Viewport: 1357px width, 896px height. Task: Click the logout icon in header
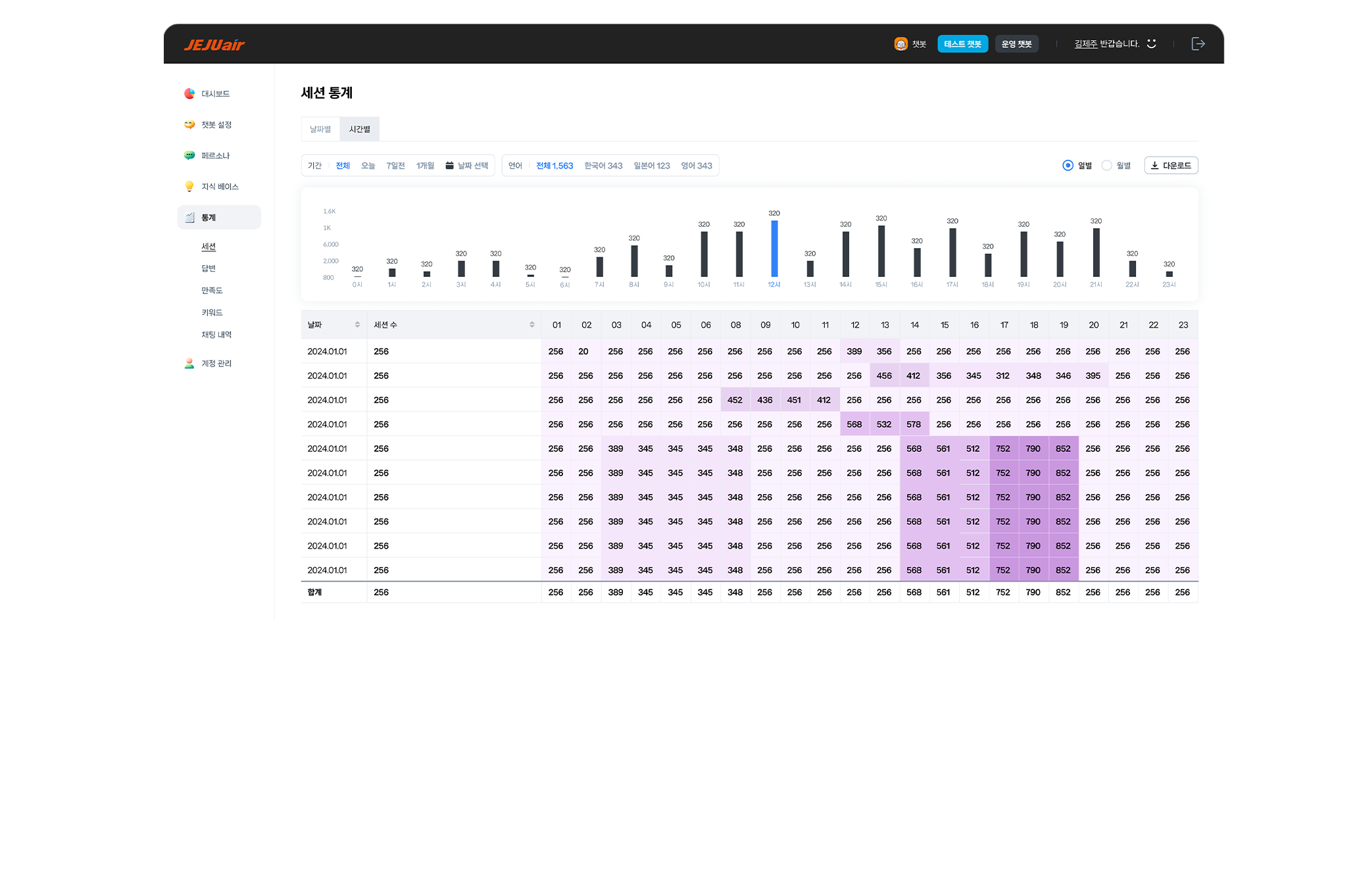pyautogui.click(x=1198, y=43)
